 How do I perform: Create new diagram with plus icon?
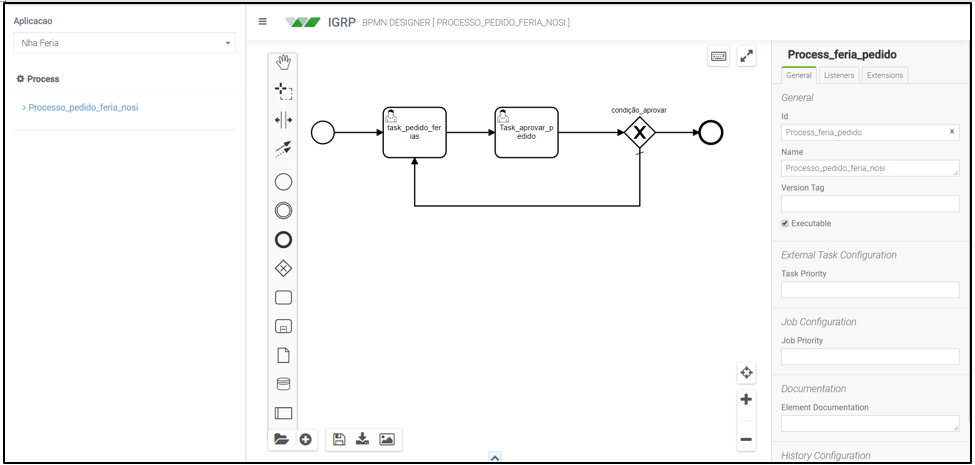click(305, 440)
